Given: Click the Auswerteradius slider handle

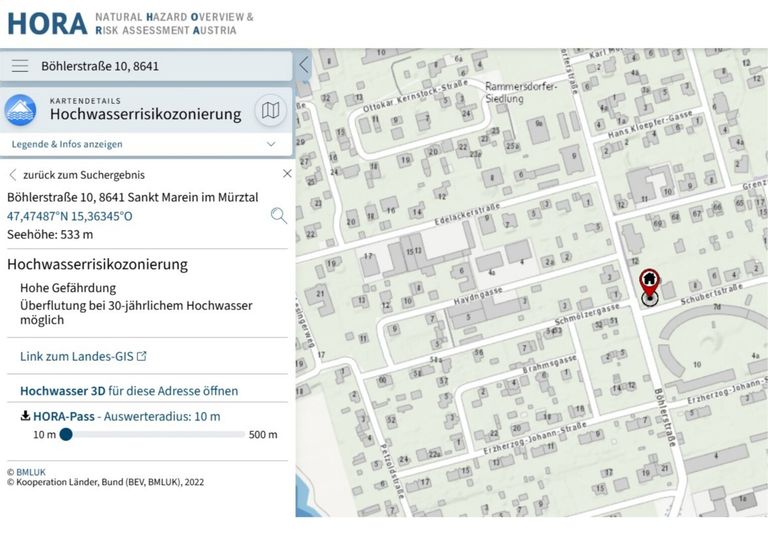Looking at the screenshot, I should point(66,434).
